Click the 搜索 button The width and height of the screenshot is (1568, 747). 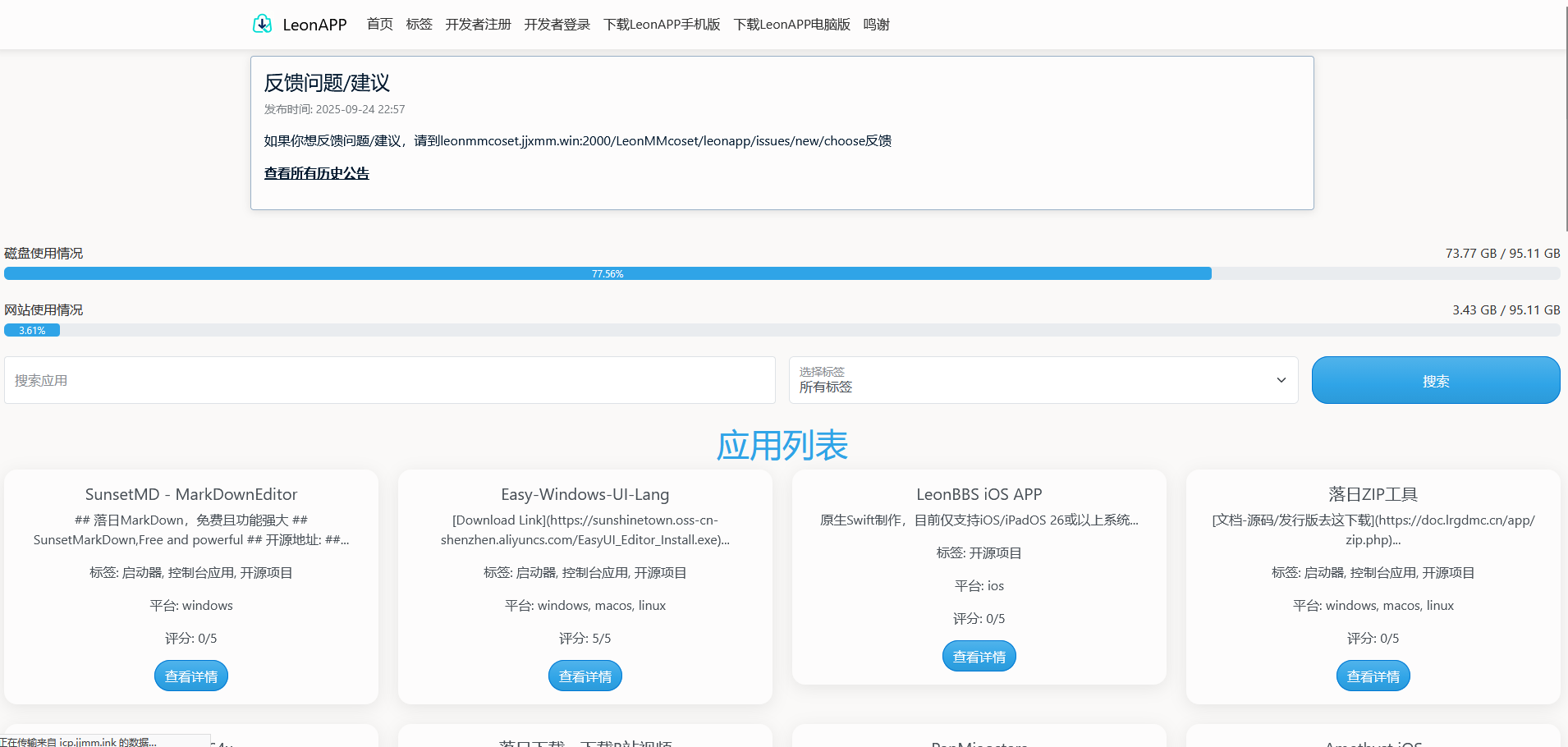click(x=1434, y=380)
